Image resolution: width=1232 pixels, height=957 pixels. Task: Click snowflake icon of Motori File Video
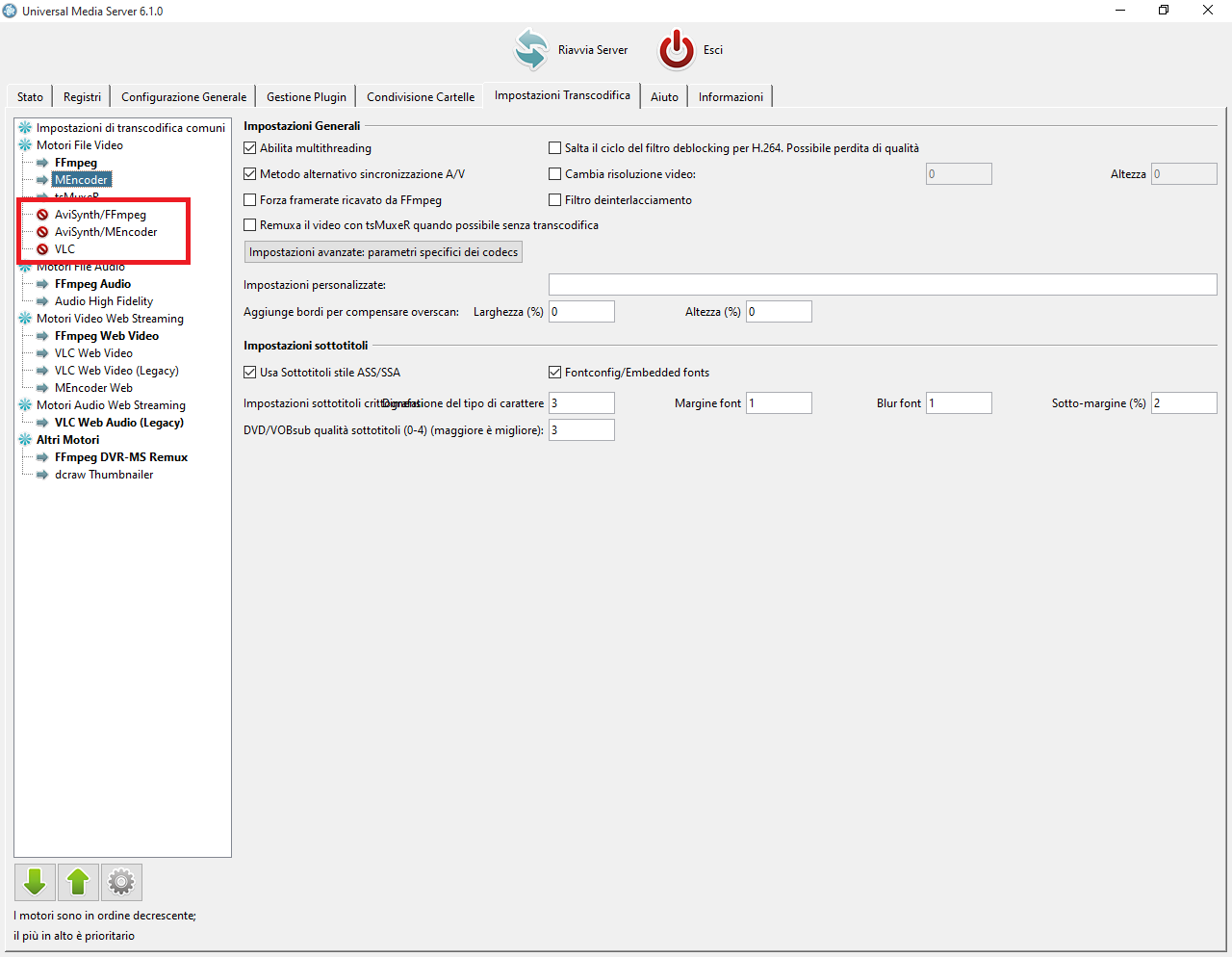pos(25,145)
